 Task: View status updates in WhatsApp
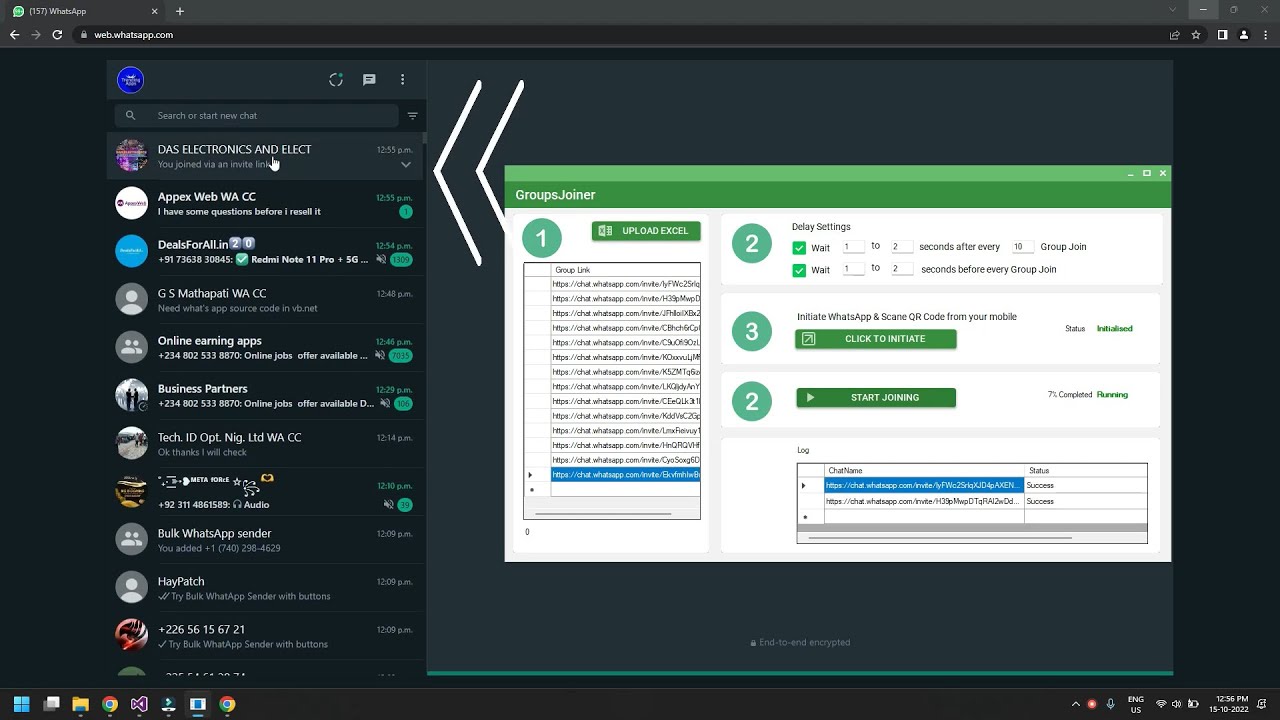point(336,79)
